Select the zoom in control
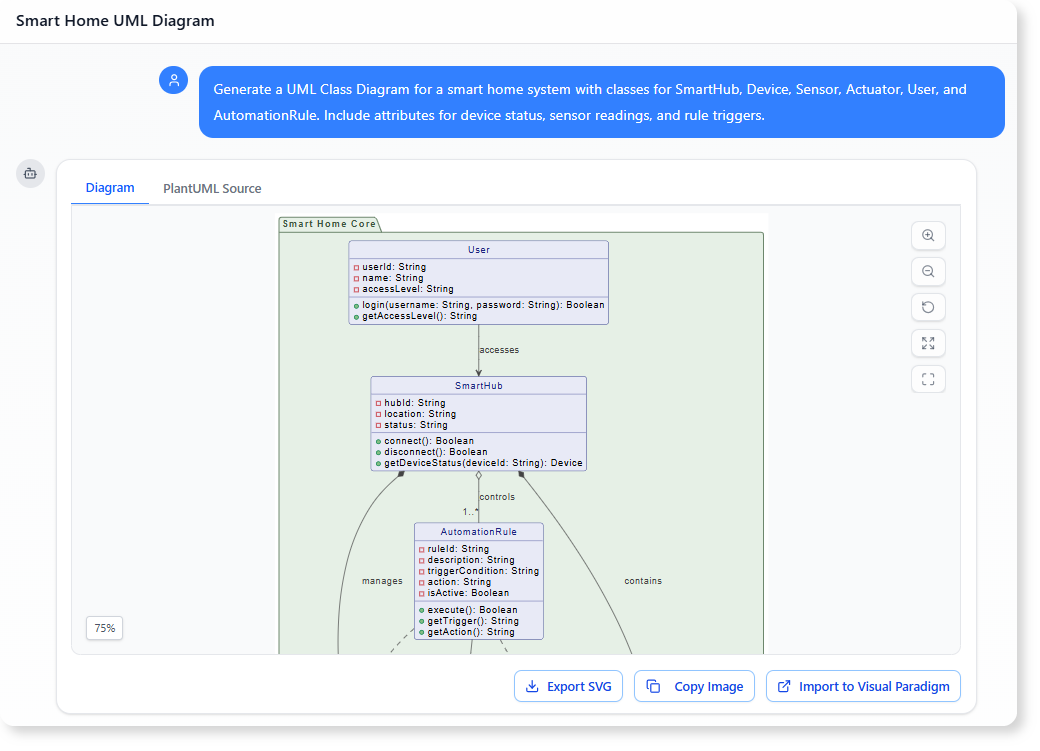Screen dimensions: 1040x751 (x=928, y=235)
